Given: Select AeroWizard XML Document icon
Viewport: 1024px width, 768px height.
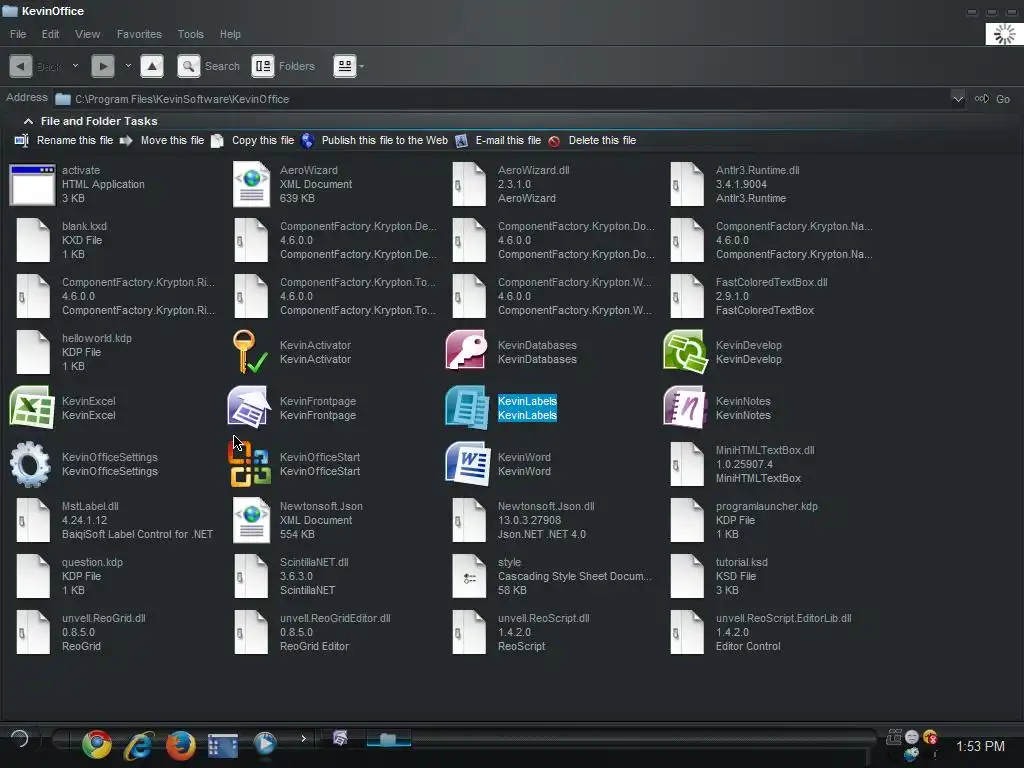Looking at the screenshot, I should pyautogui.click(x=251, y=185).
